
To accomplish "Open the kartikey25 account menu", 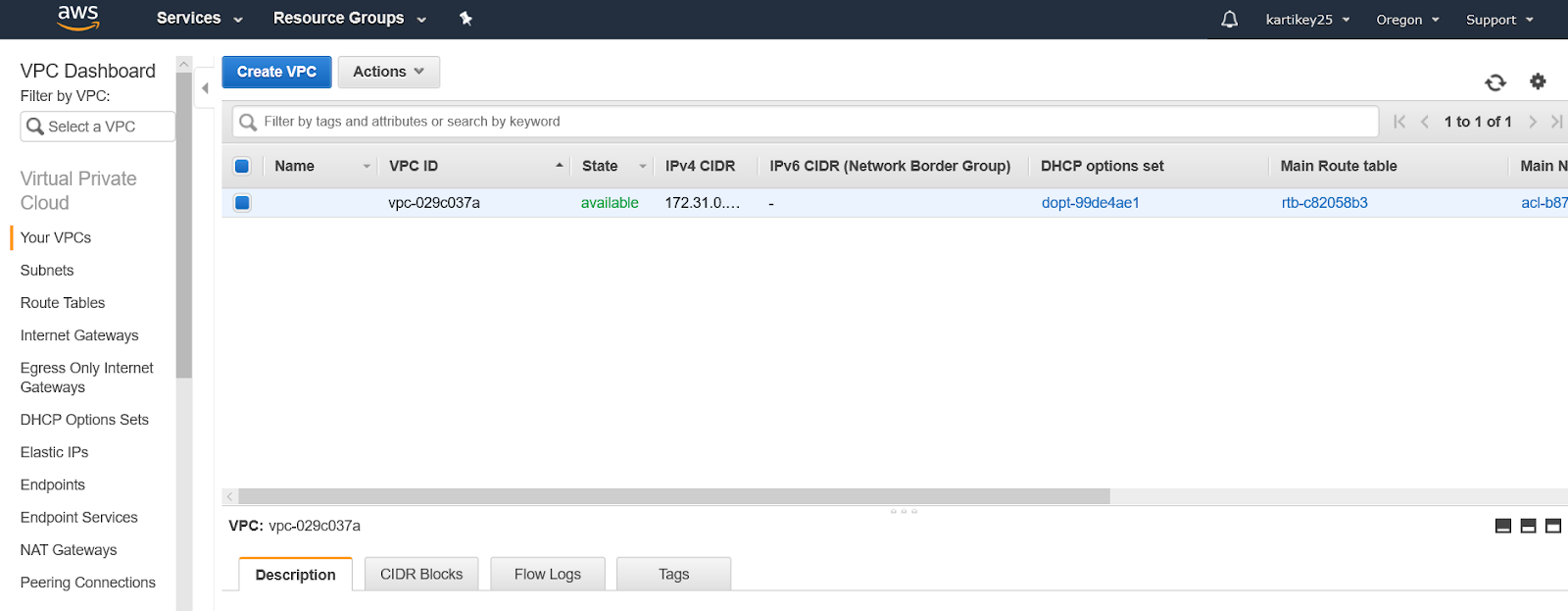I will (1308, 20).
